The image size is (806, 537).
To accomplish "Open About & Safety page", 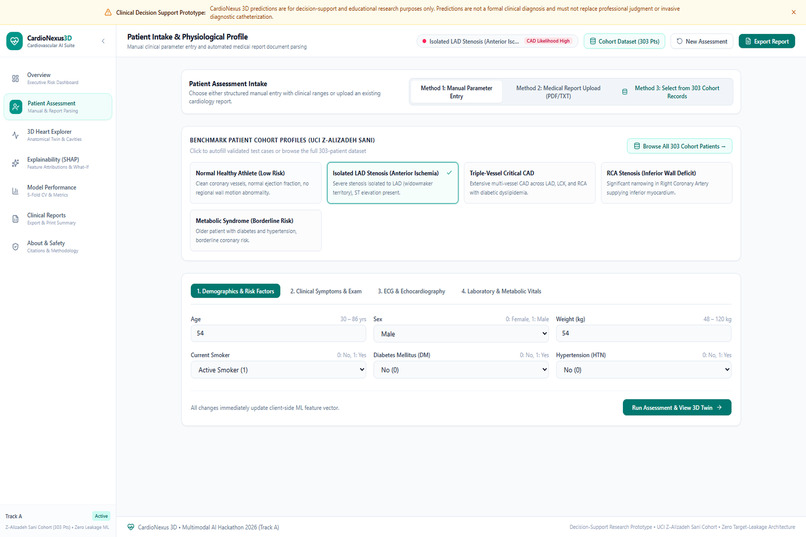I will click(x=58, y=247).
